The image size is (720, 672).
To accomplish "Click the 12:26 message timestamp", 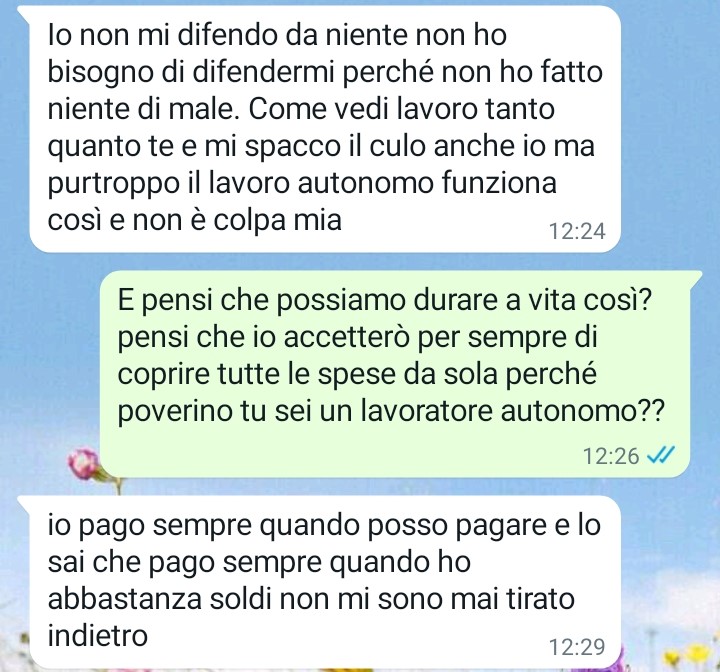I will point(611,456).
